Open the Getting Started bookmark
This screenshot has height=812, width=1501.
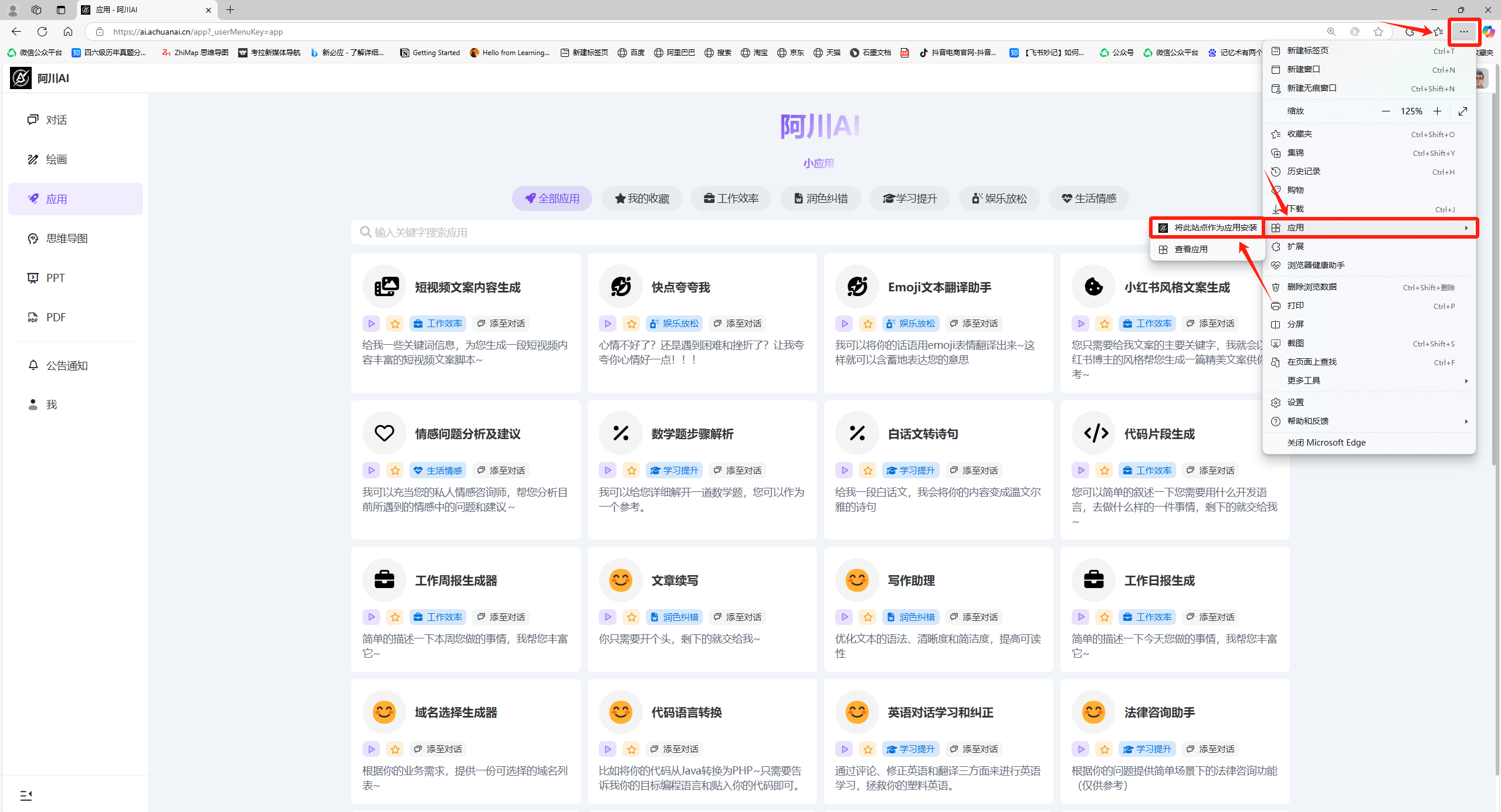click(x=430, y=53)
